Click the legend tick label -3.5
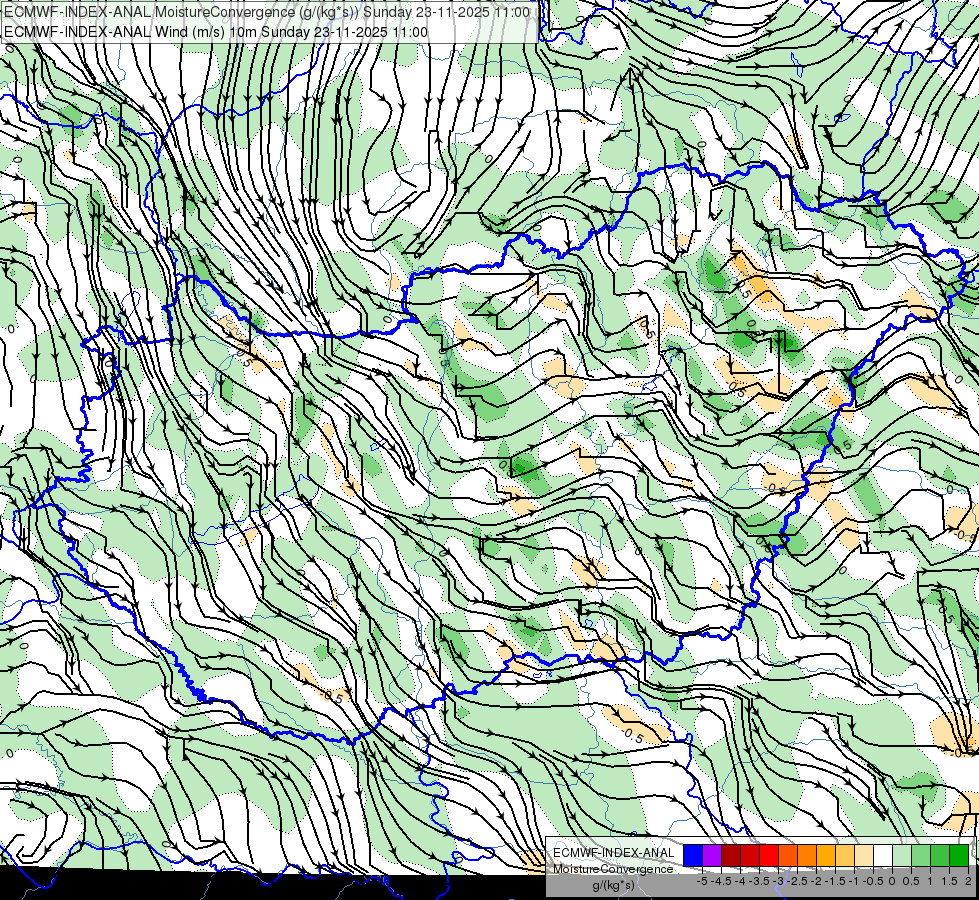Screen dimensions: 979x900 coord(759,881)
